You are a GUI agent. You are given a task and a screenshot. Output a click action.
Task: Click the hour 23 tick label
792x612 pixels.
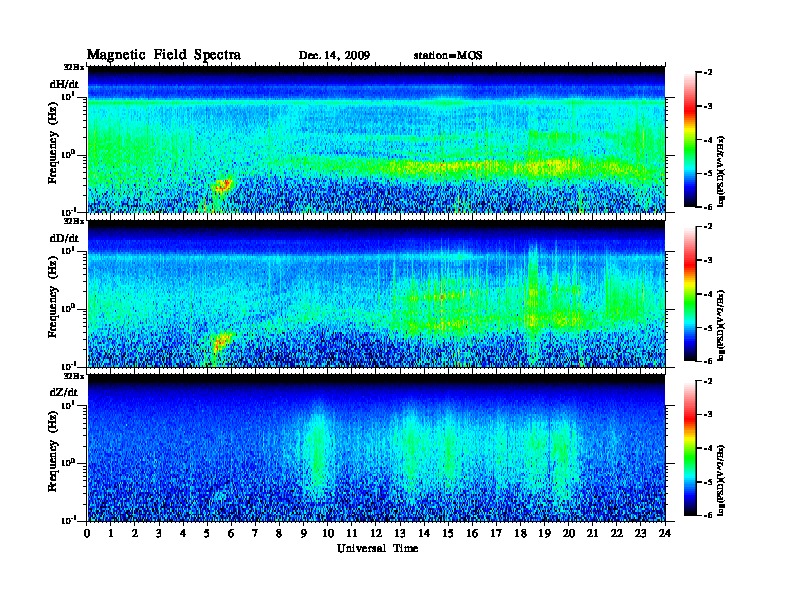[640, 533]
